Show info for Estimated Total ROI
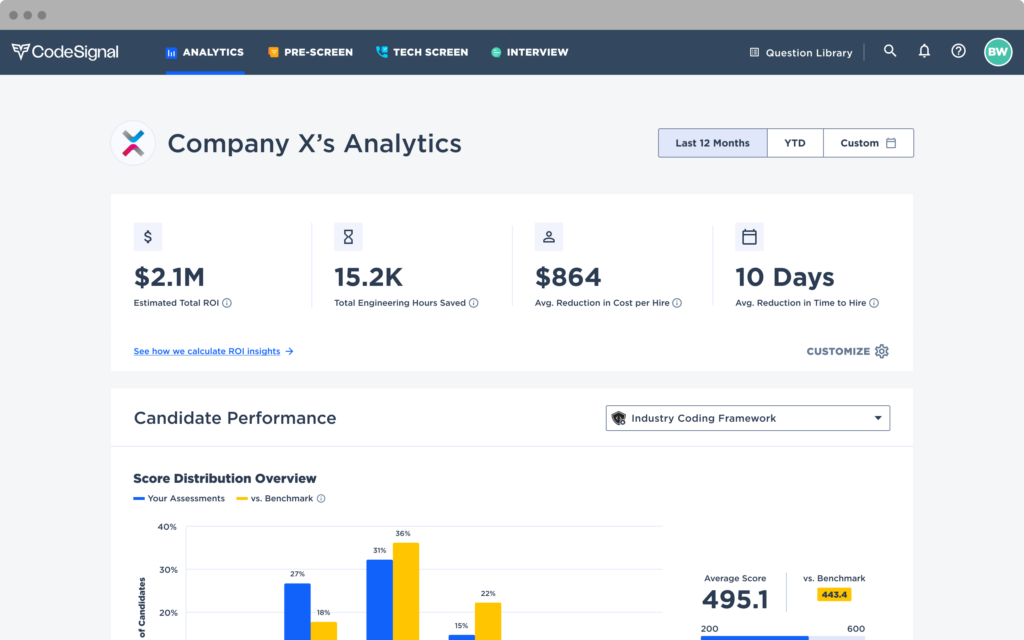Image resolution: width=1024 pixels, height=640 pixels. pos(227,303)
